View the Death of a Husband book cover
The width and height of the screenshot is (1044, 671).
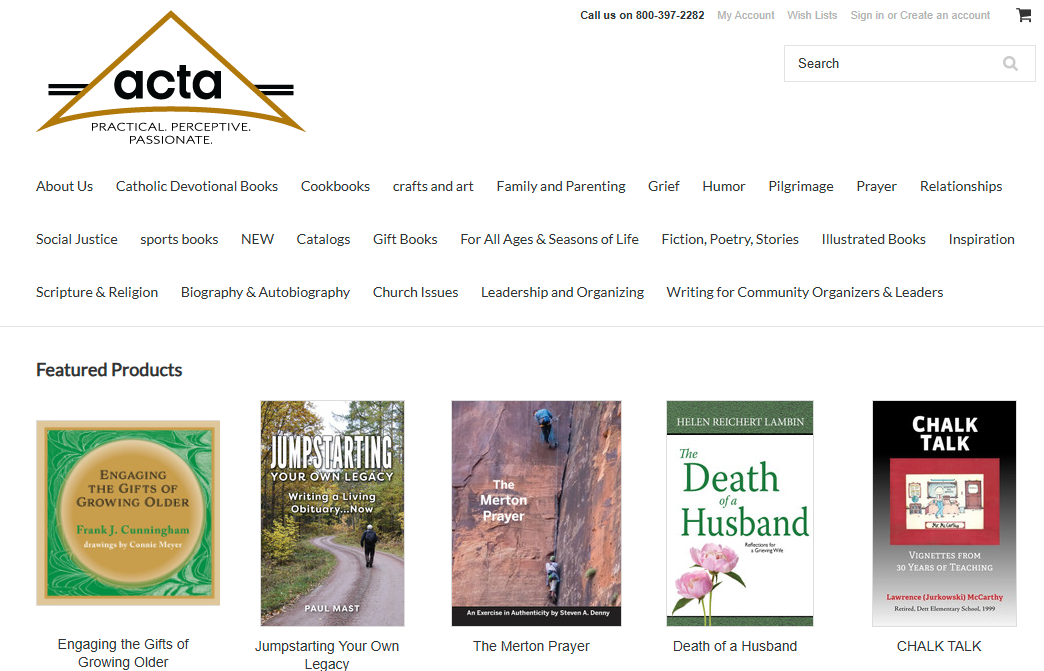click(x=739, y=513)
